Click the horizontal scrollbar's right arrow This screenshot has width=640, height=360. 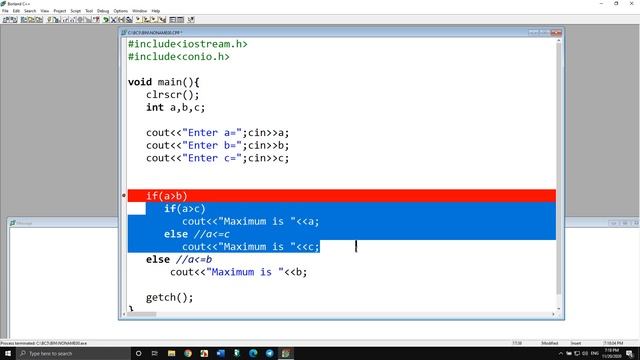pos(553,314)
